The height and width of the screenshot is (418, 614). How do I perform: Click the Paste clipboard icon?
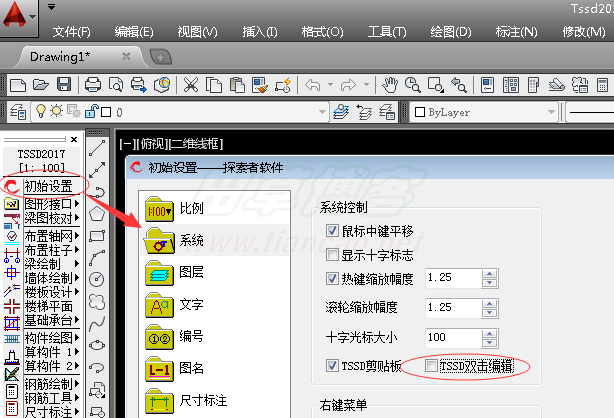point(237,85)
